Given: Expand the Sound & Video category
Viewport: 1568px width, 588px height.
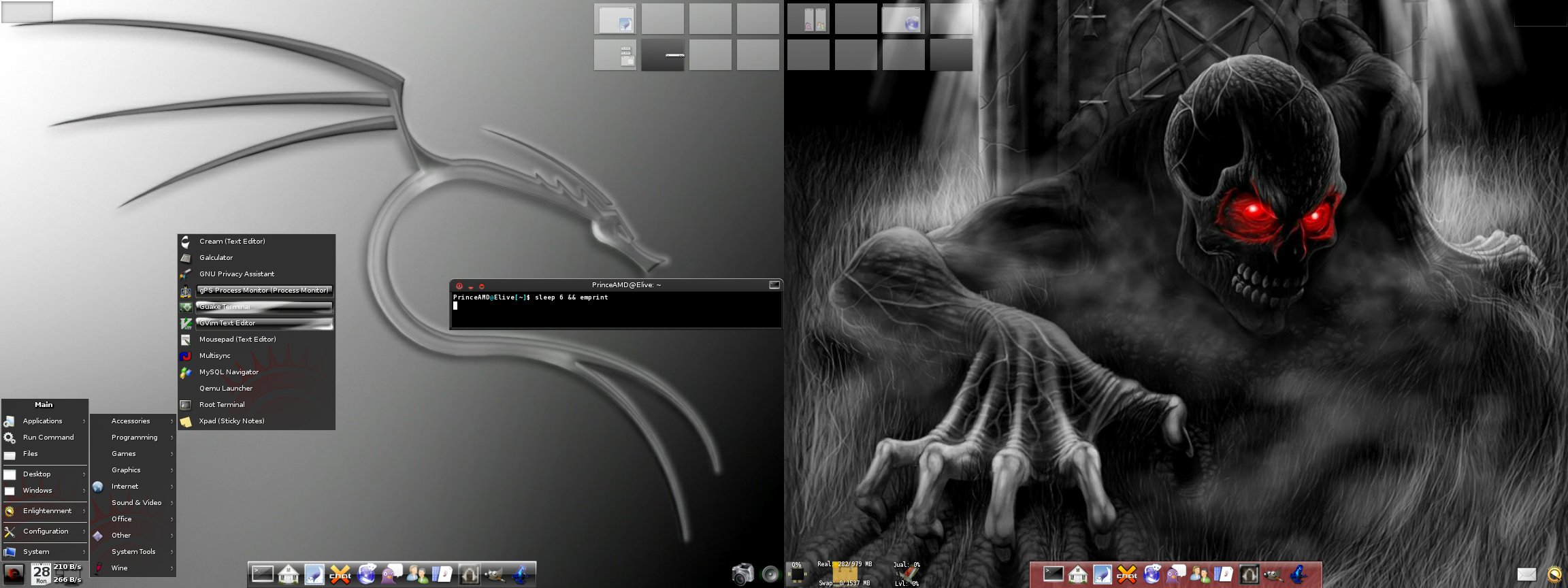Looking at the screenshot, I should [133, 503].
